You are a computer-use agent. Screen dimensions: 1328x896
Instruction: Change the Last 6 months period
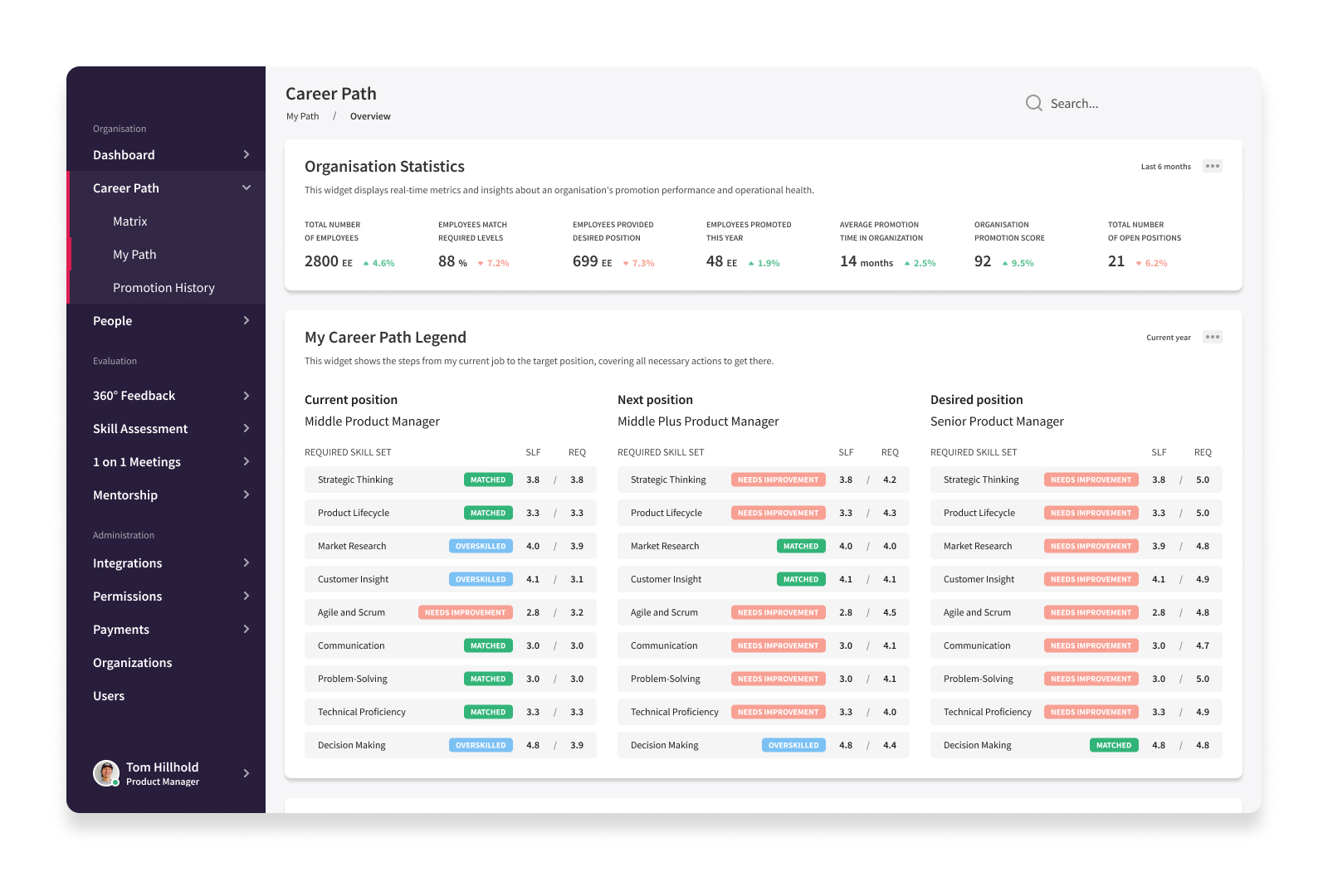[1165, 167]
